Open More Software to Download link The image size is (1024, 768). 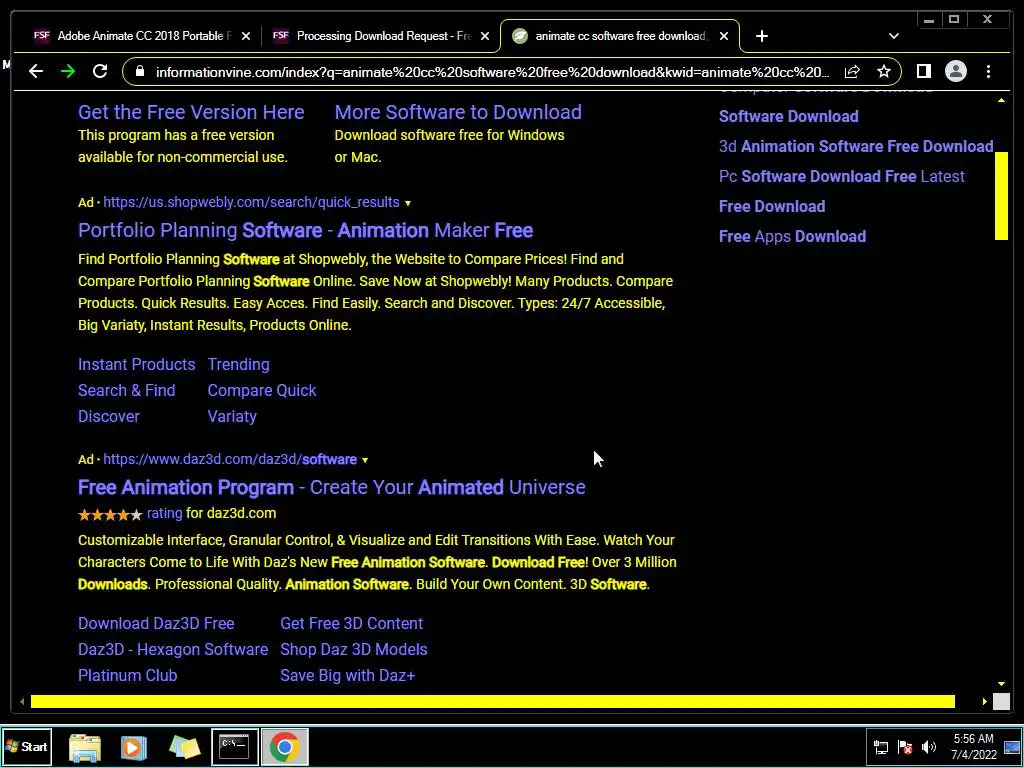pos(458,112)
